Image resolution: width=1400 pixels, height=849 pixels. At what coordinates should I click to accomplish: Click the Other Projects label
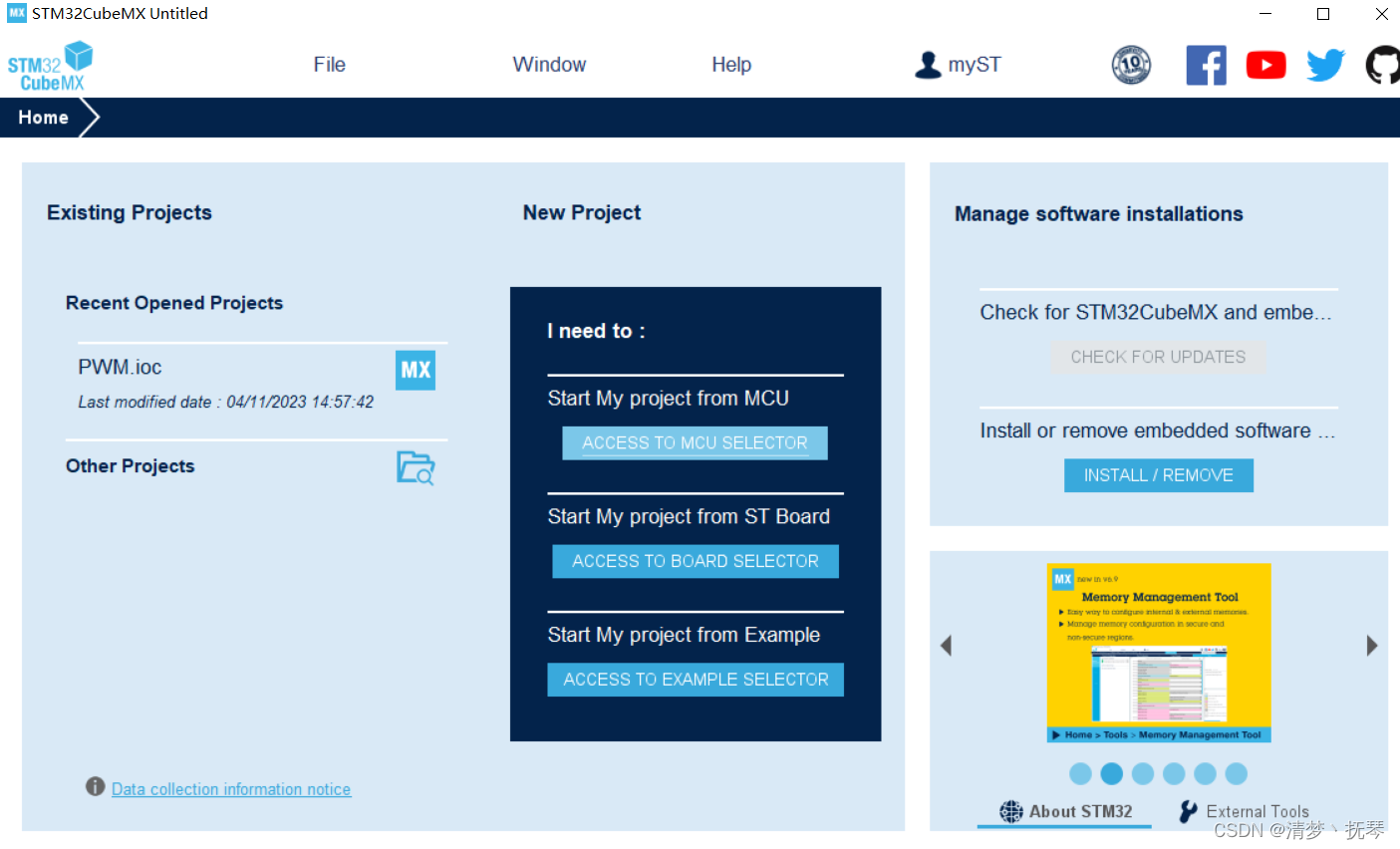tap(130, 466)
